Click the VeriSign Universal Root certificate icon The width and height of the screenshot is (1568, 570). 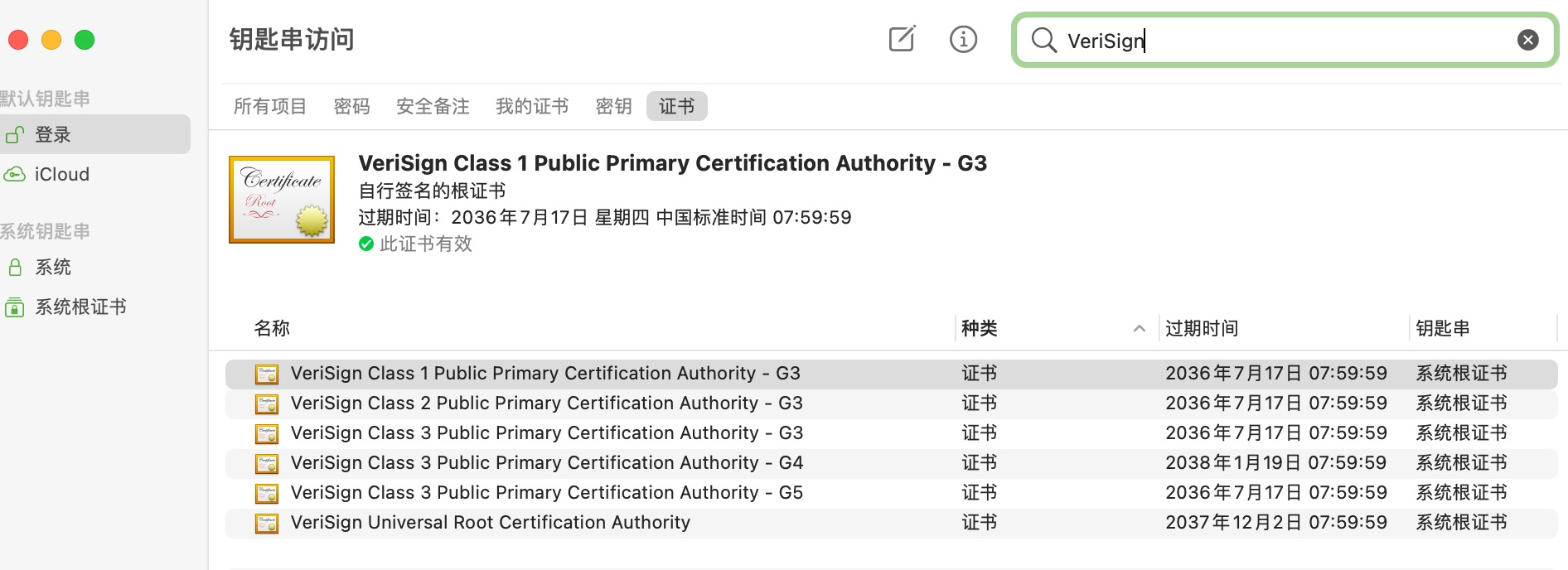click(x=267, y=523)
